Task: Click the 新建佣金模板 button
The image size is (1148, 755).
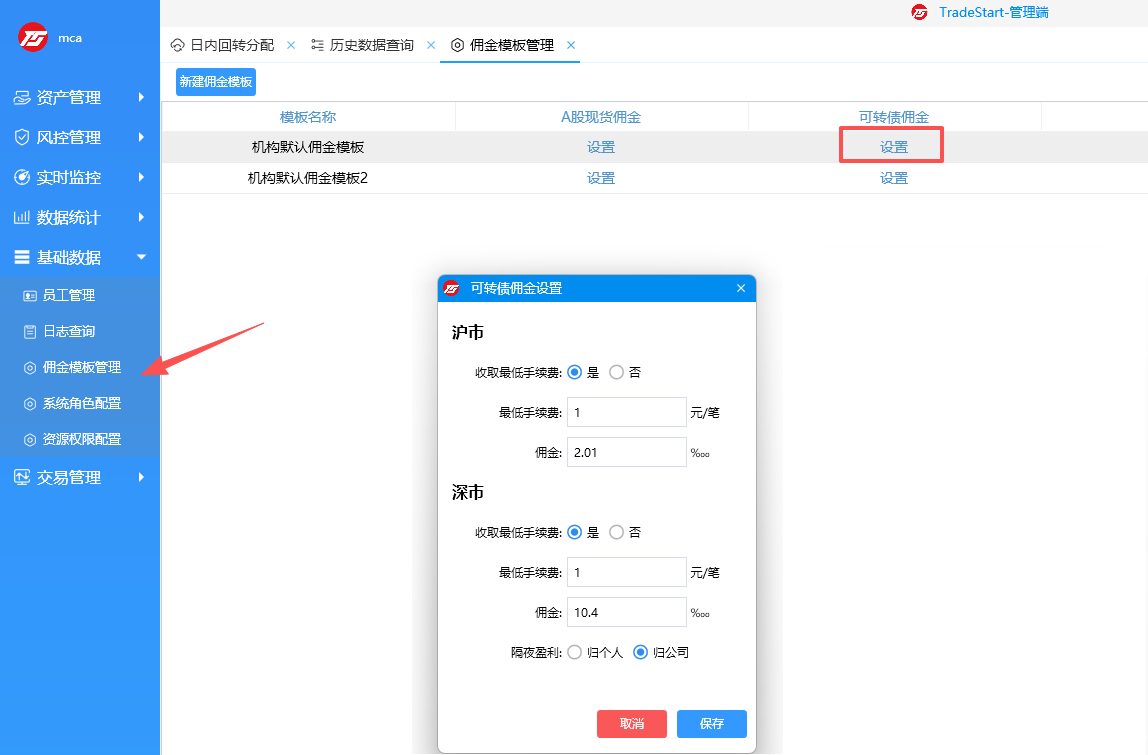Action: point(215,82)
